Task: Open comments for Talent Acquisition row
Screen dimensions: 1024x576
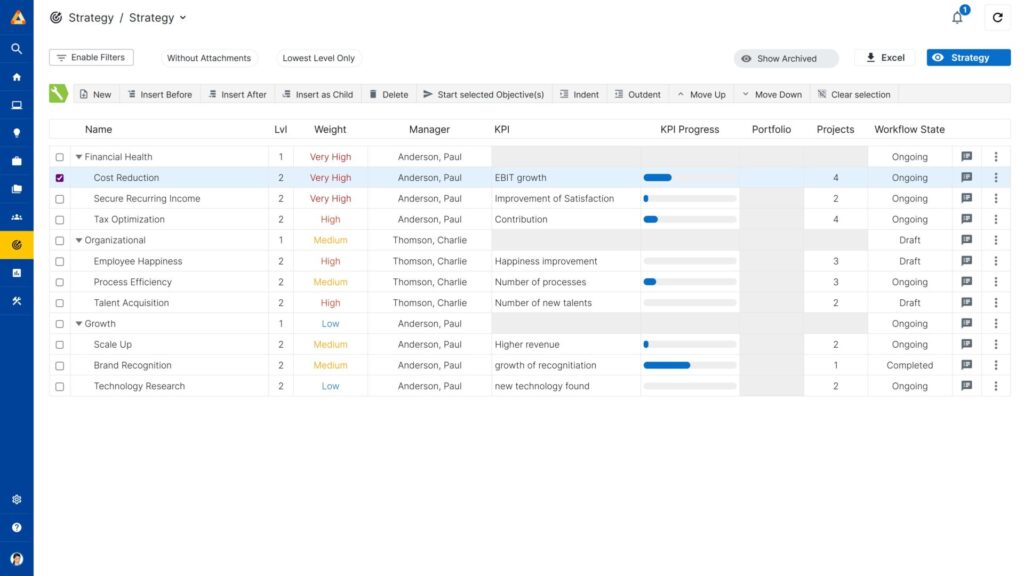Action: coord(967,302)
